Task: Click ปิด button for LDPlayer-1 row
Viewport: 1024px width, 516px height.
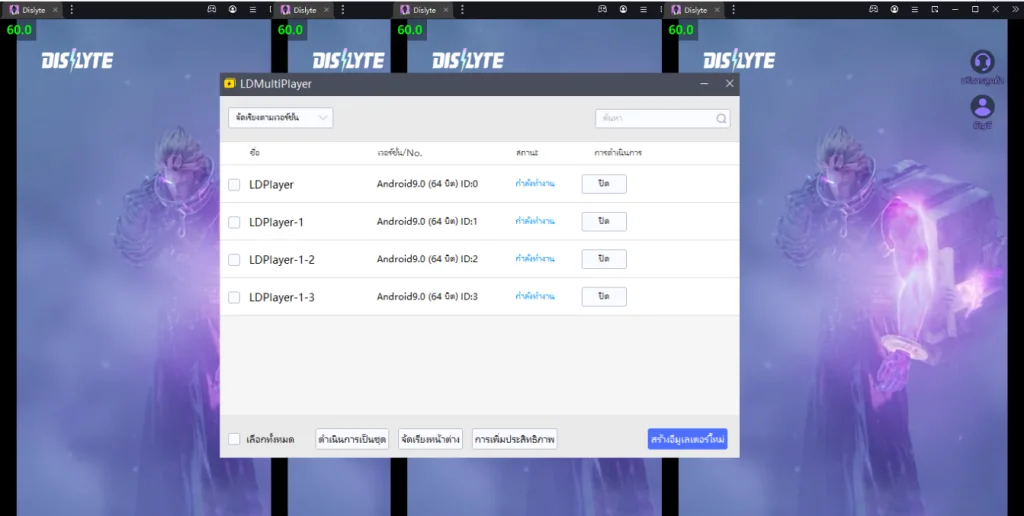Action: [x=604, y=221]
